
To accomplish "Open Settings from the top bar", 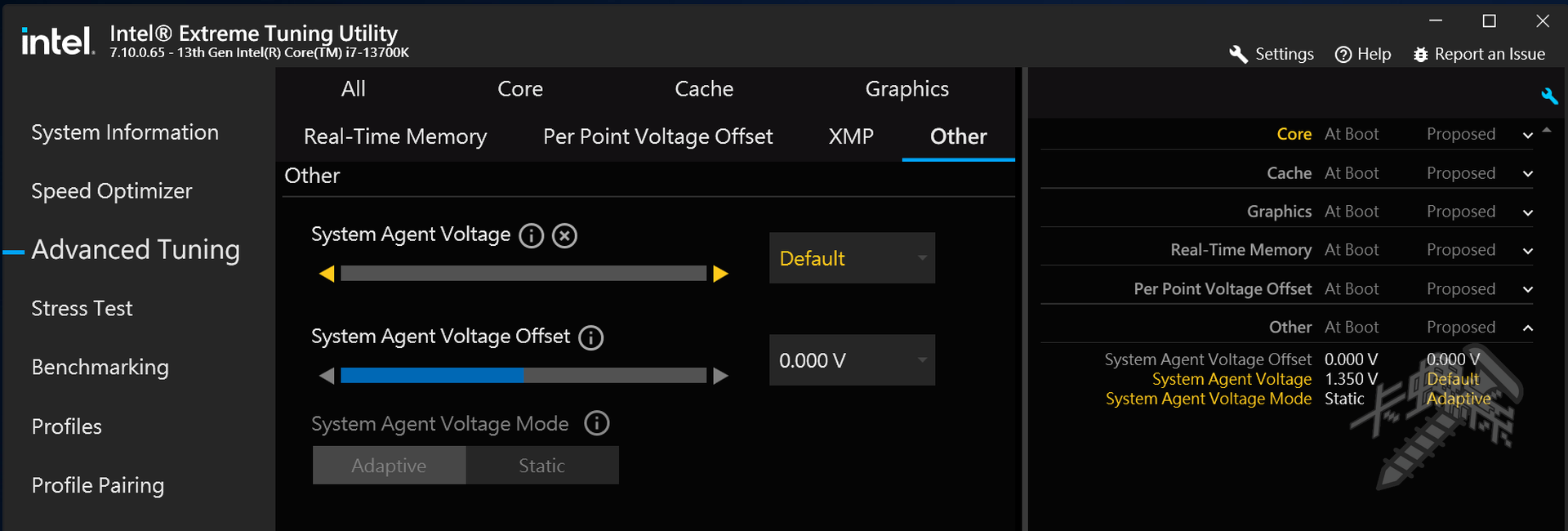I will pyautogui.click(x=1272, y=55).
